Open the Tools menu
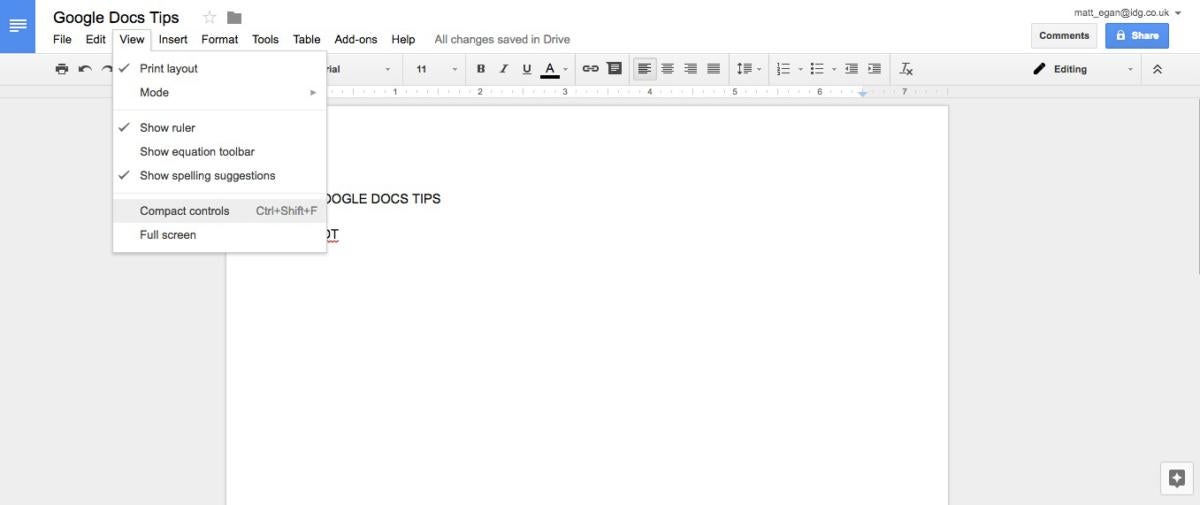Image resolution: width=1200 pixels, height=505 pixels. (x=265, y=39)
